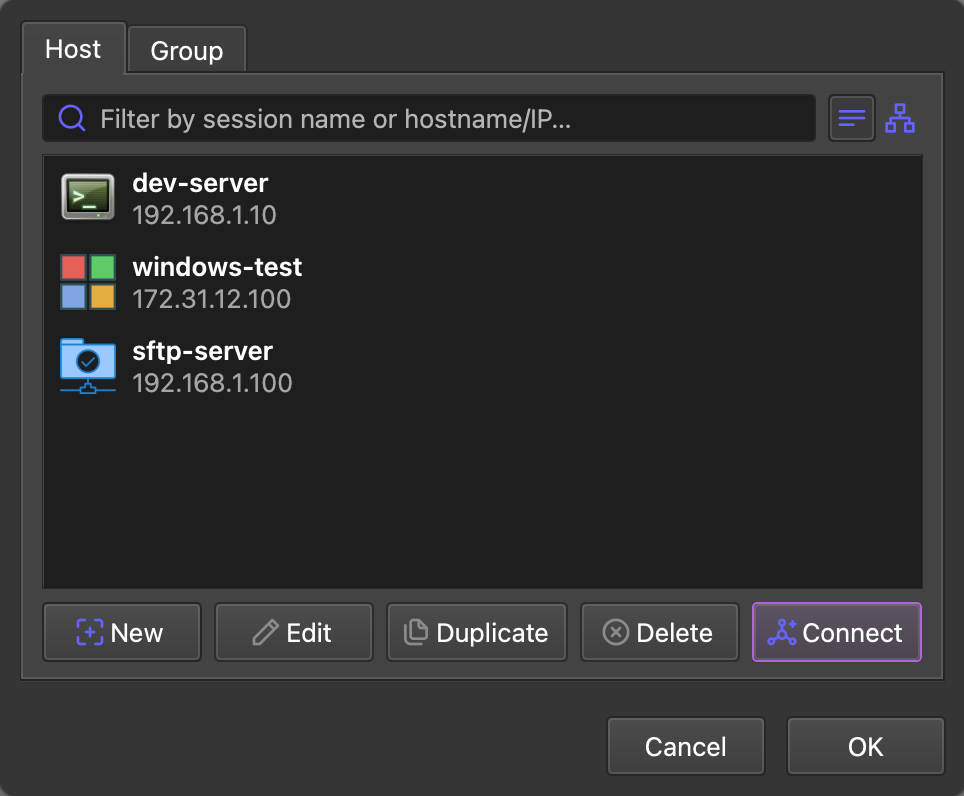Switch to network tree view icon

tap(900, 118)
